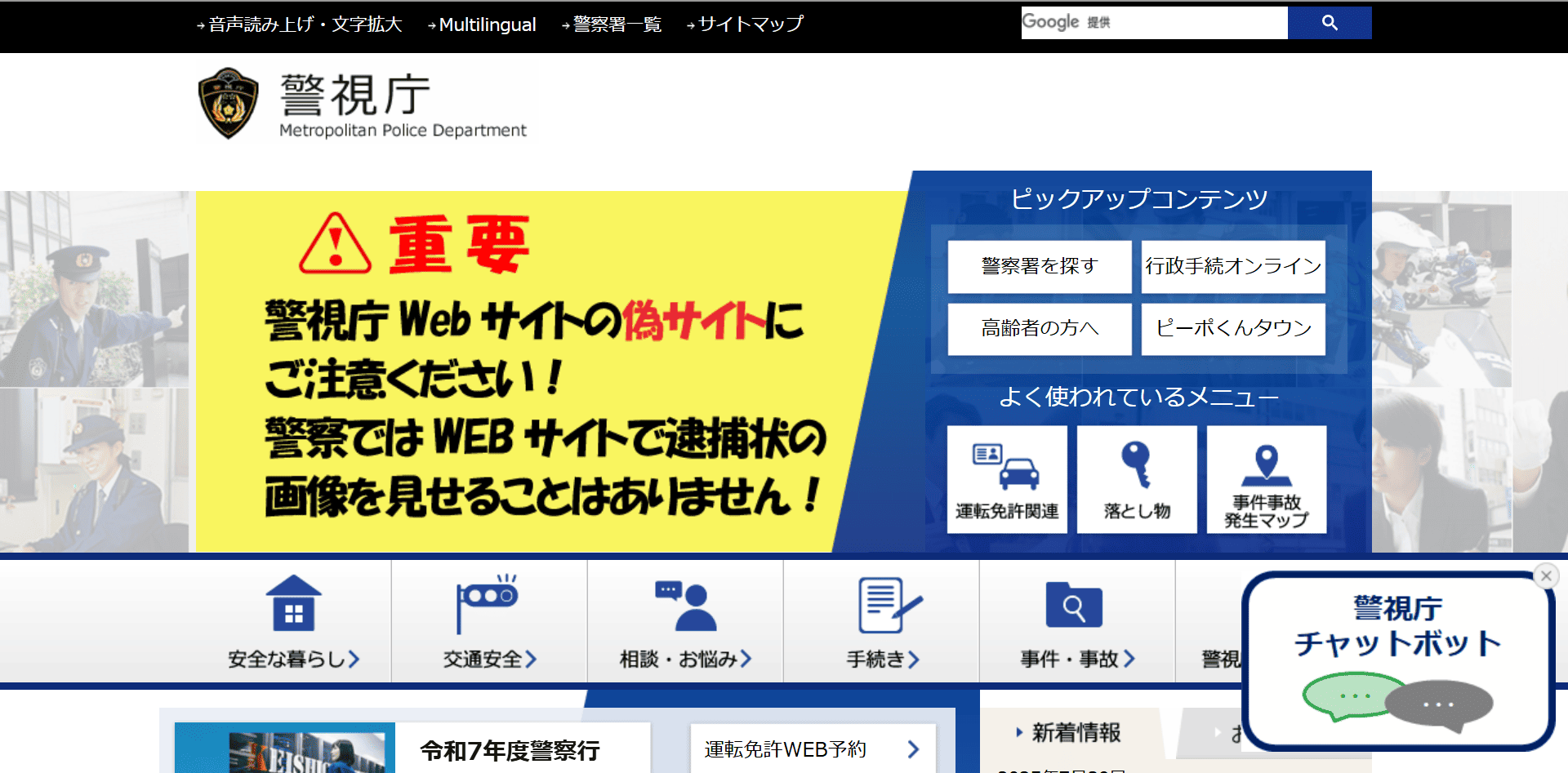This screenshot has width=1568, height=773.
Task: Expand the 安全な暮らし chevron
Action: [x=354, y=660]
